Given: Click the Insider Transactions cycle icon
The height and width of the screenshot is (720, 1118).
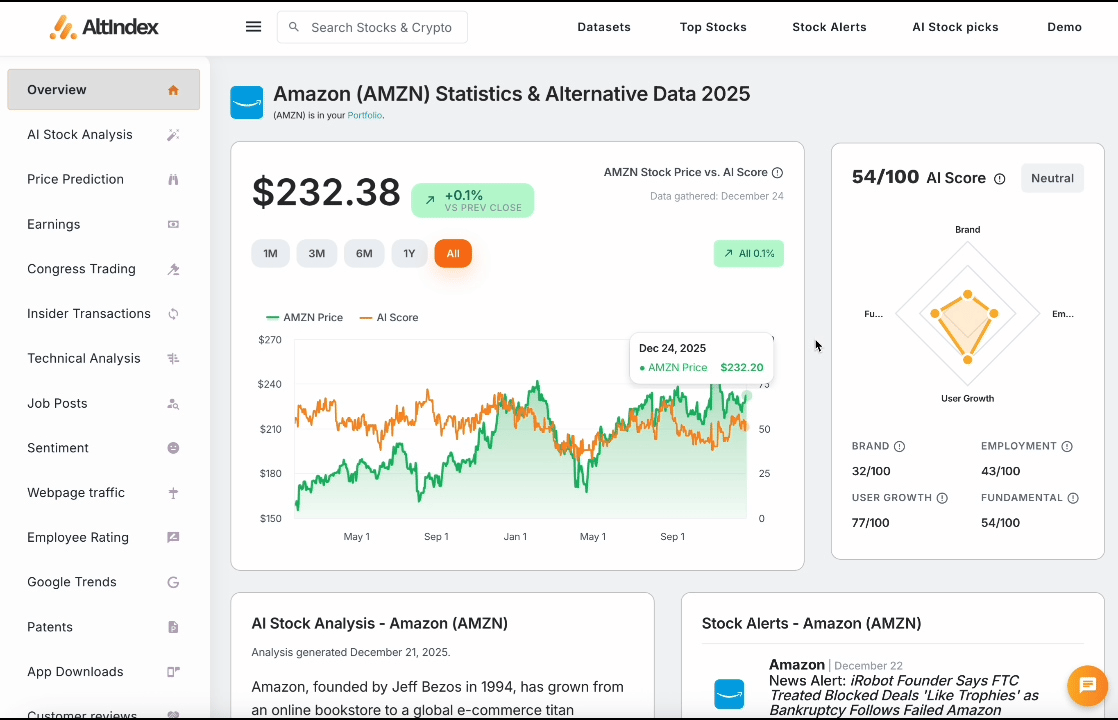Looking at the screenshot, I should coord(173,314).
